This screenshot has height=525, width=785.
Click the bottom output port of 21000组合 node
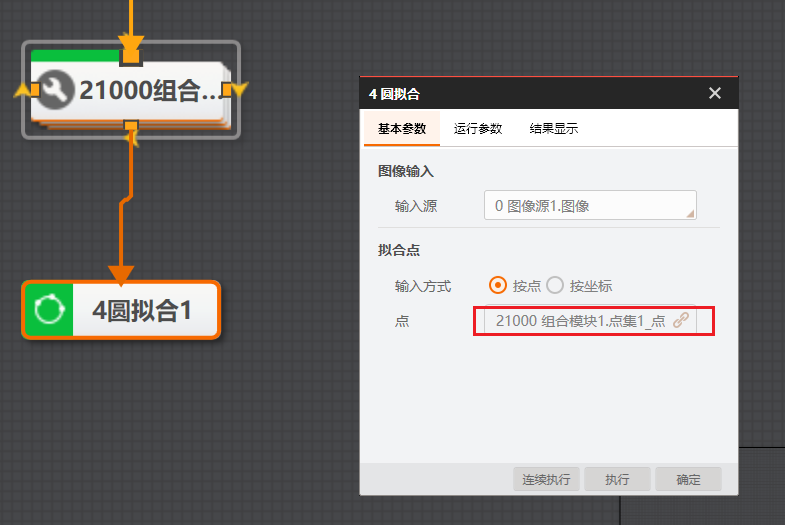pyautogui.click(x=130, y=125)
